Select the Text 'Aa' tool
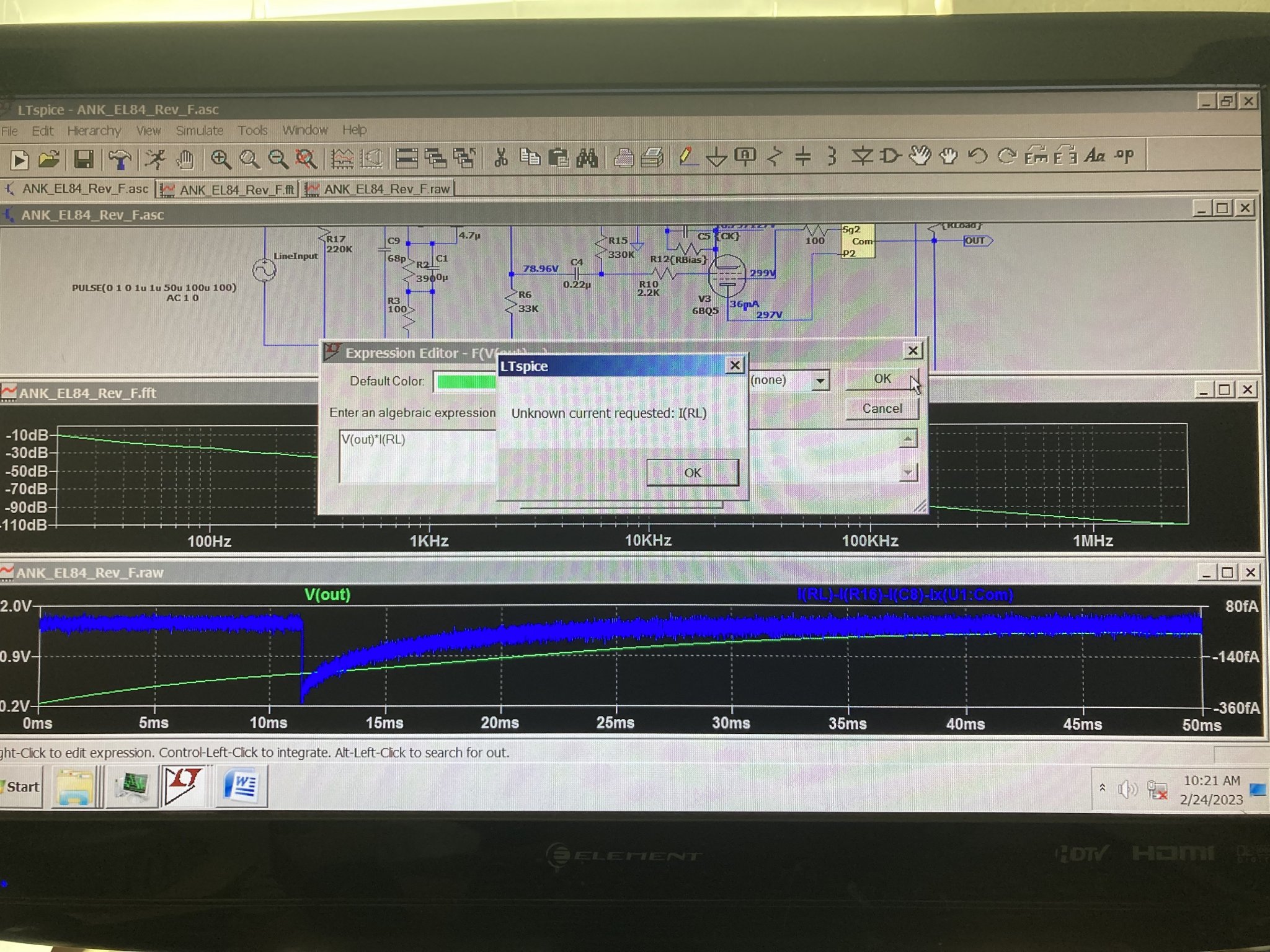The width and height of the screenshot is (1270, 952). click(x=1095, y=155)
